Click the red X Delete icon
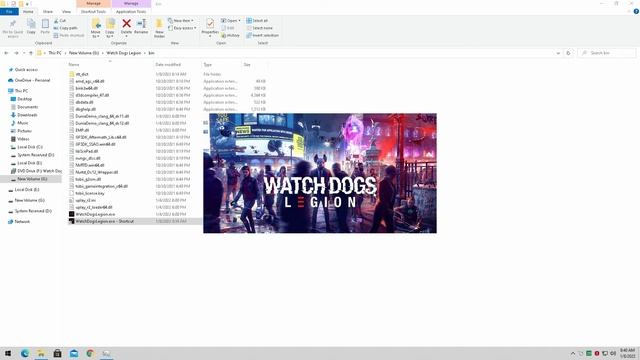The height and width of the screenshot is (360, 640). click(127, 24)
